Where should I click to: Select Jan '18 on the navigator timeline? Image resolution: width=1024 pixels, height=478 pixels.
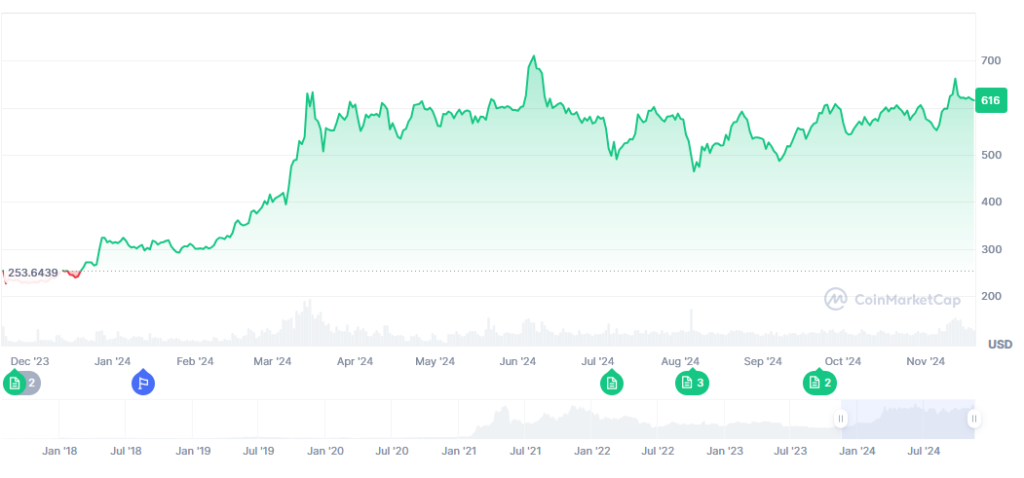point(60,451)
